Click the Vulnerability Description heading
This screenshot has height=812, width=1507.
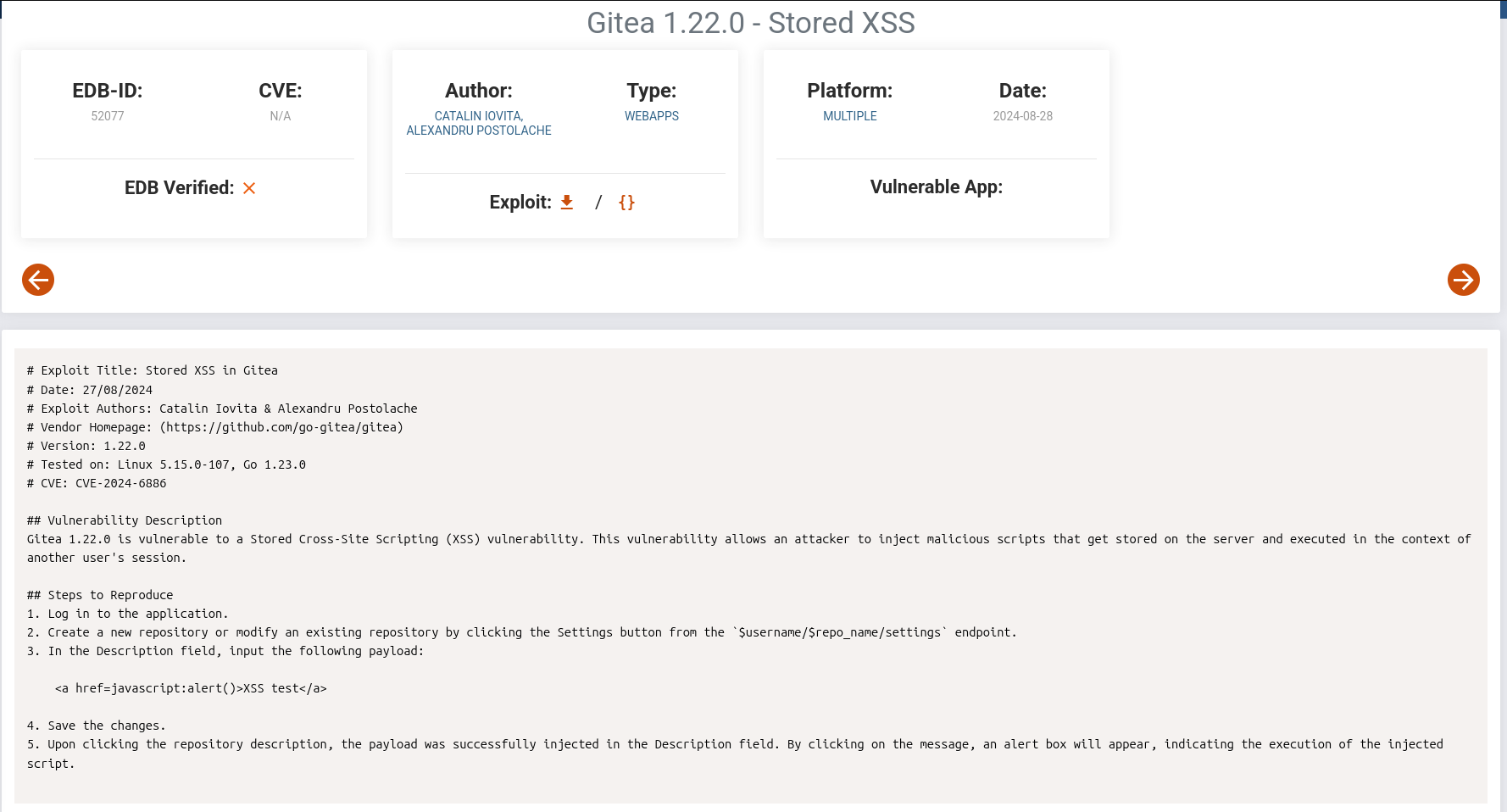(x=125, y=520)
